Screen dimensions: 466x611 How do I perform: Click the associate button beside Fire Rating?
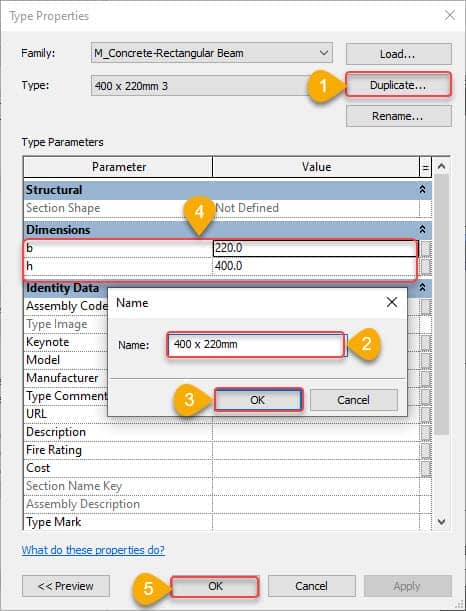pyautogui.click(x=426, y=450)
